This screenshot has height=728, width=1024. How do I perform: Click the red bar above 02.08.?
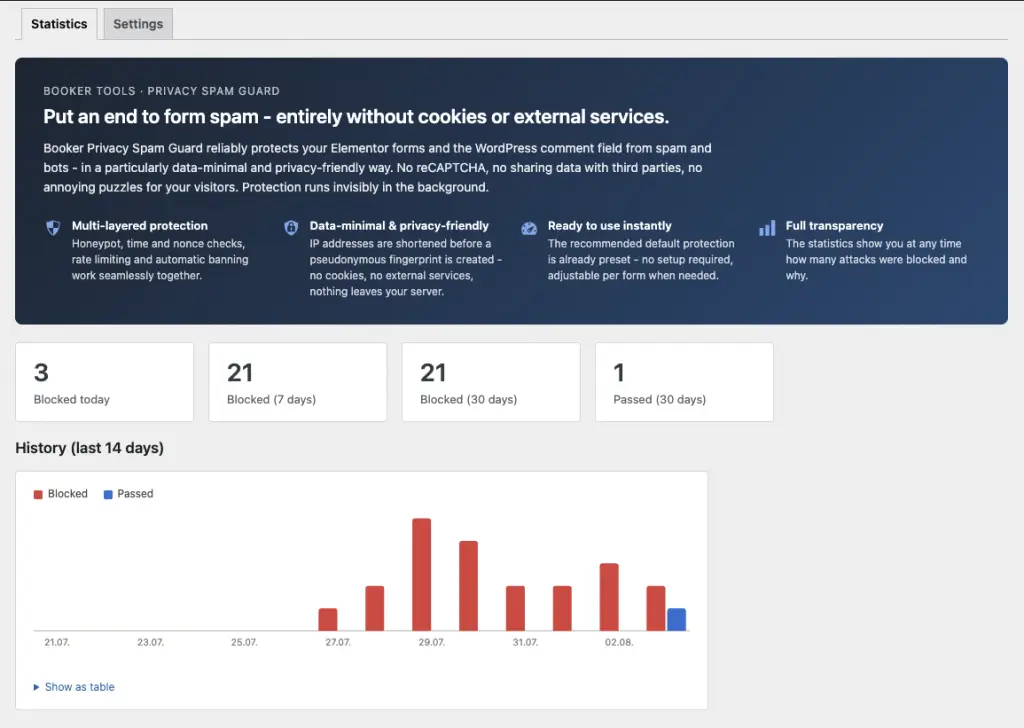[609, 597]
